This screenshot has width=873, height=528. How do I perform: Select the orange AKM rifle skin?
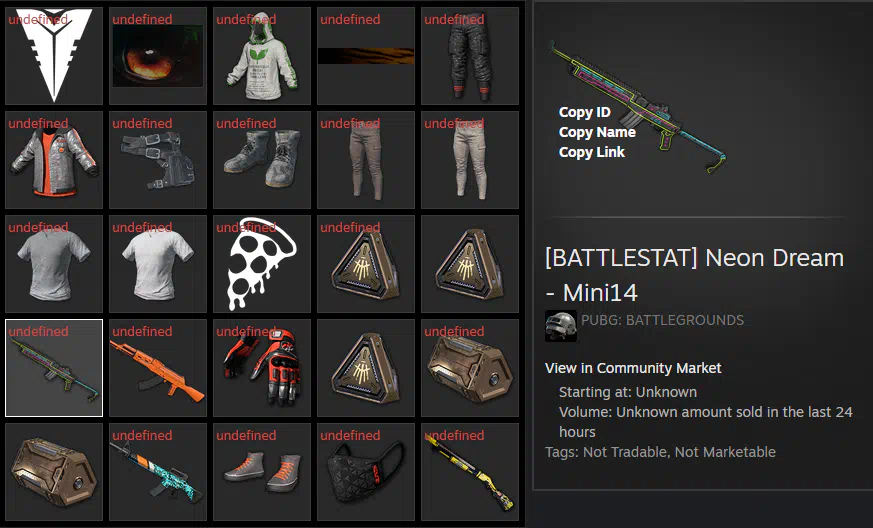coord(158,368)
